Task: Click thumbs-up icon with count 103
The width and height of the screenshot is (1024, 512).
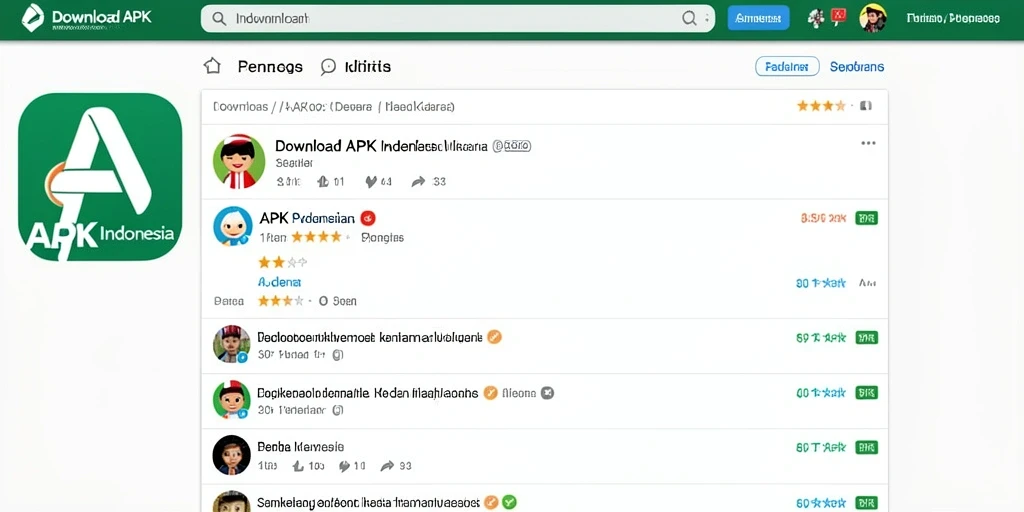Action: point(298,466)
